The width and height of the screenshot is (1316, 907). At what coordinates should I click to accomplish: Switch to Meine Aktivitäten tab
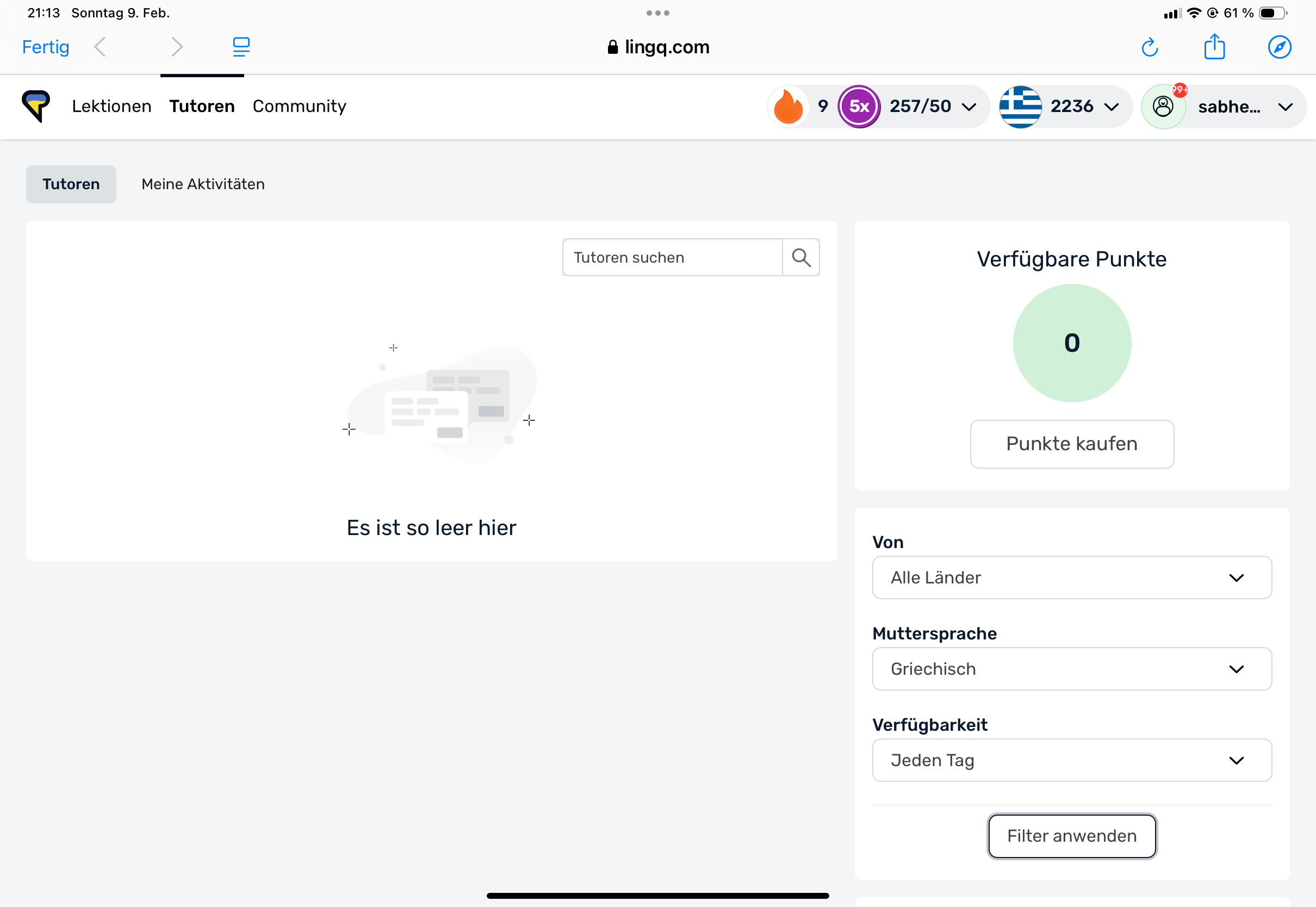203,184
